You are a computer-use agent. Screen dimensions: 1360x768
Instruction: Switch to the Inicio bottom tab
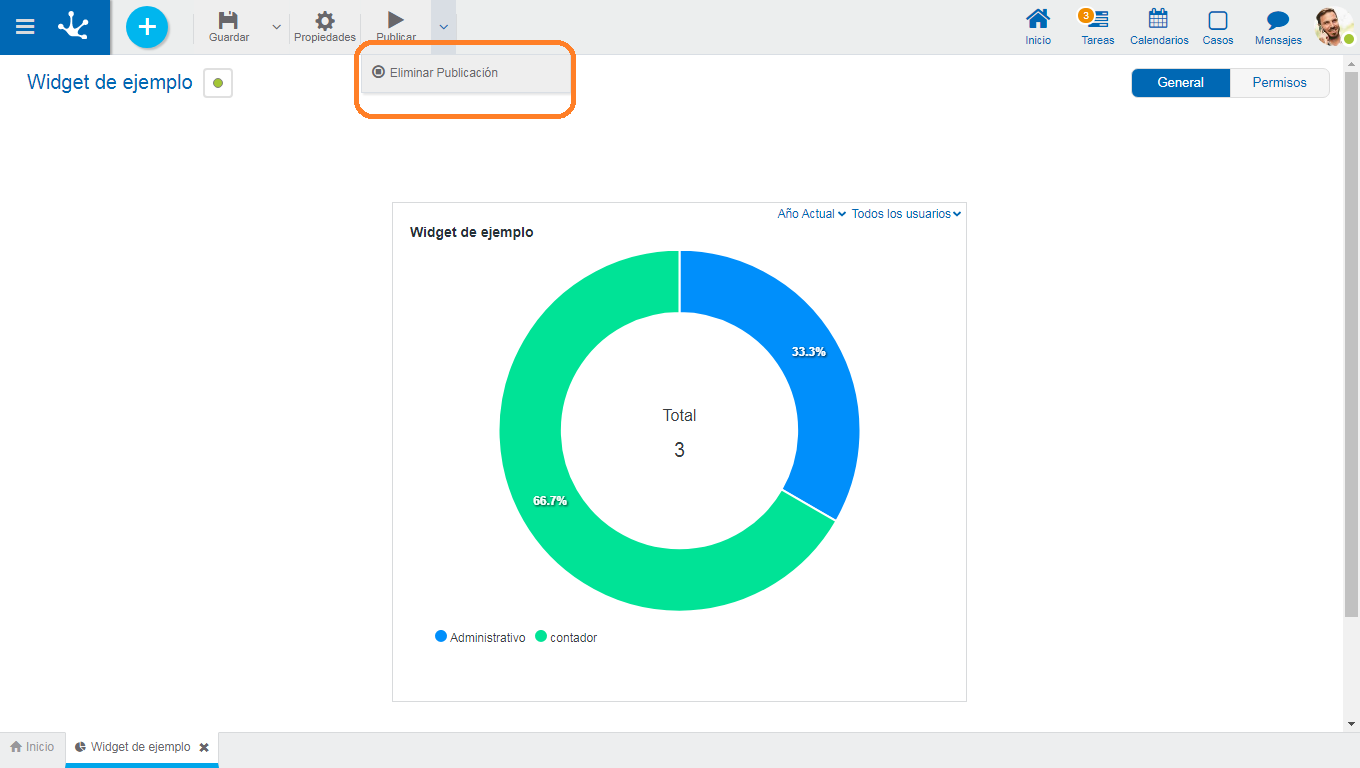[x=32, y=747]
